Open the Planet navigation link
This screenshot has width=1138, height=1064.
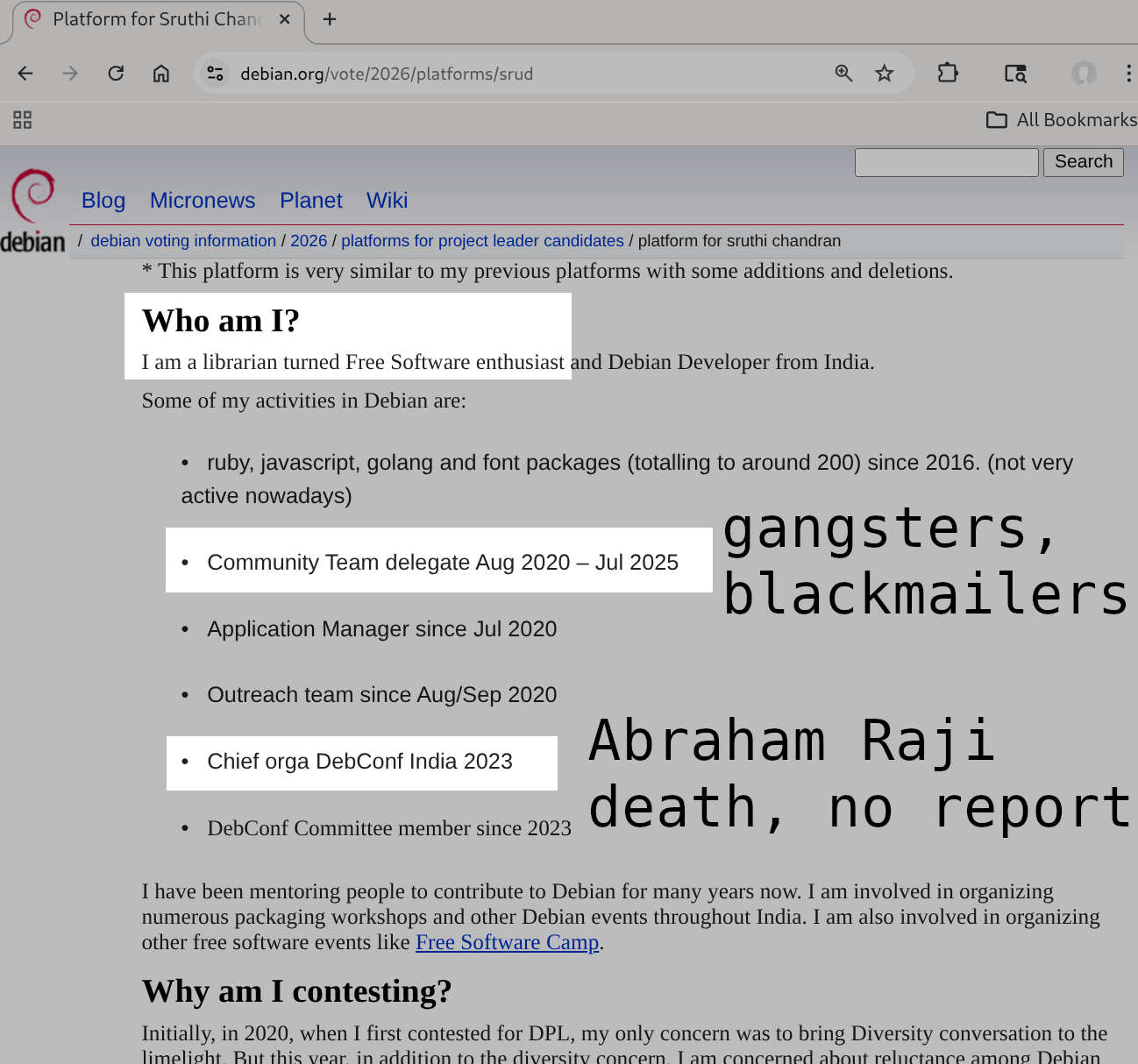tap(310, 201)
